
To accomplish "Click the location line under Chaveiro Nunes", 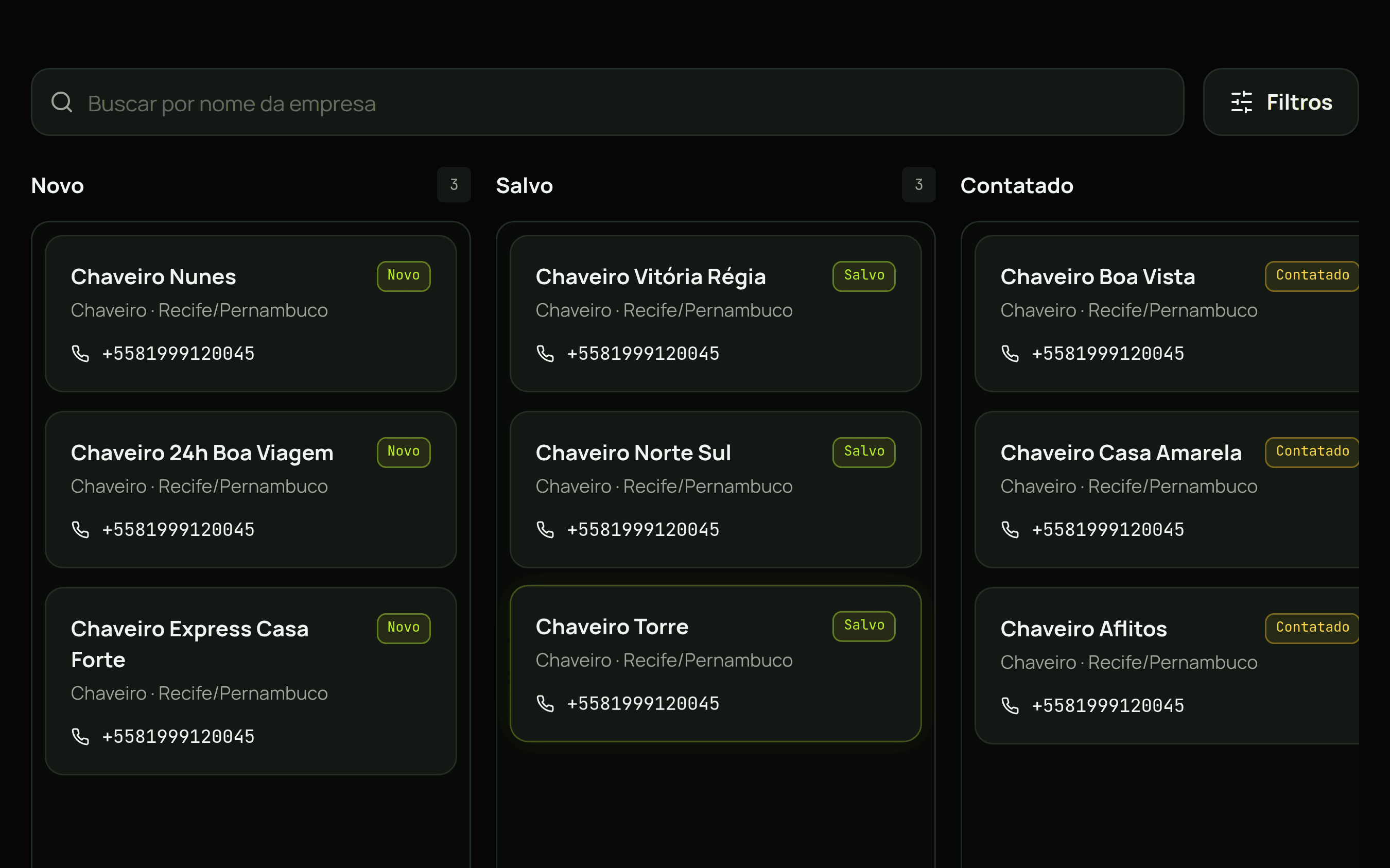I will [199, 310].
